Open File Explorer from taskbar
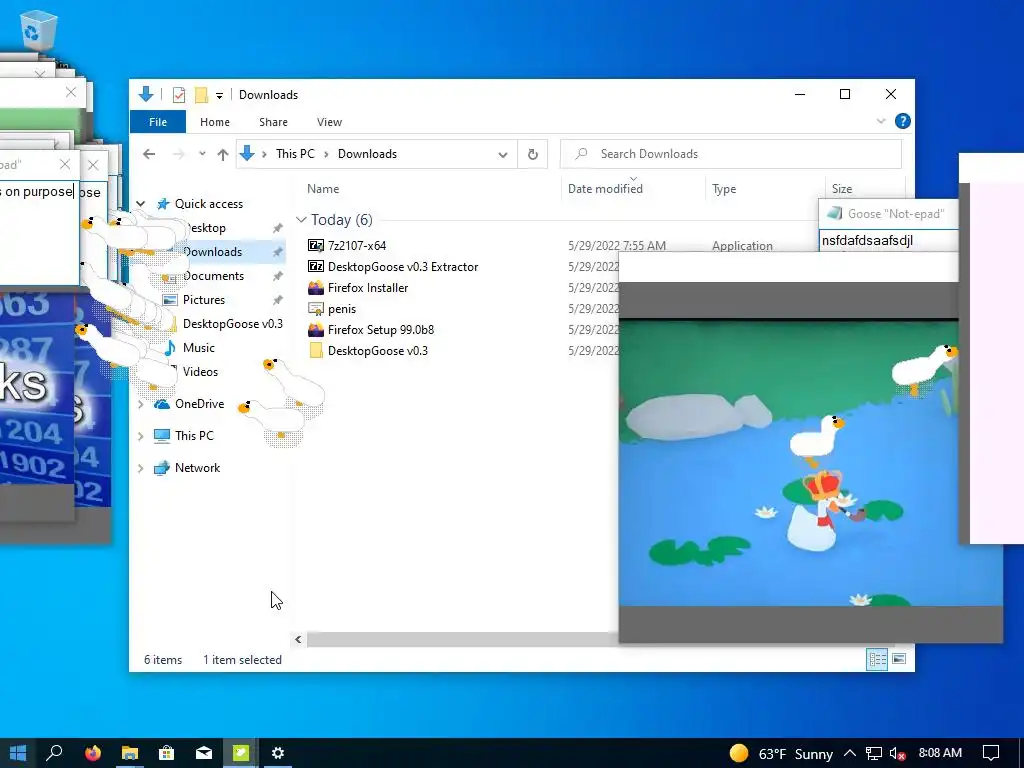 pyautogui.click(x=130, y=753)
